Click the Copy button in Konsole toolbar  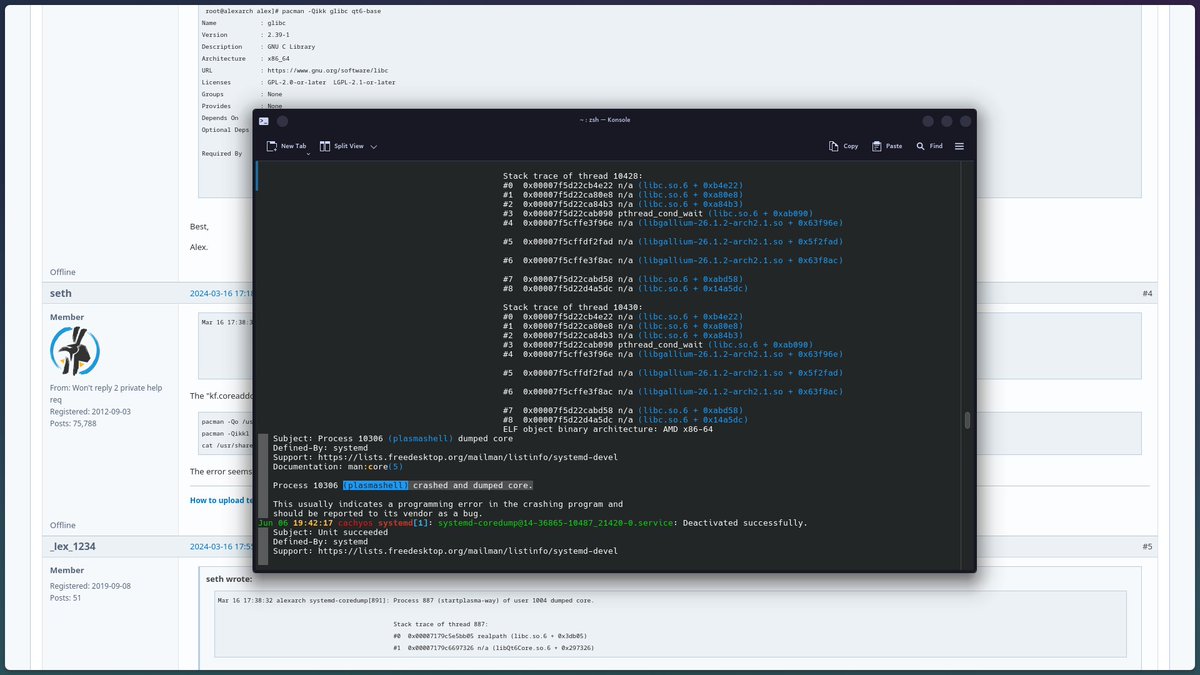pyautogui.click(x=843, y=146)
